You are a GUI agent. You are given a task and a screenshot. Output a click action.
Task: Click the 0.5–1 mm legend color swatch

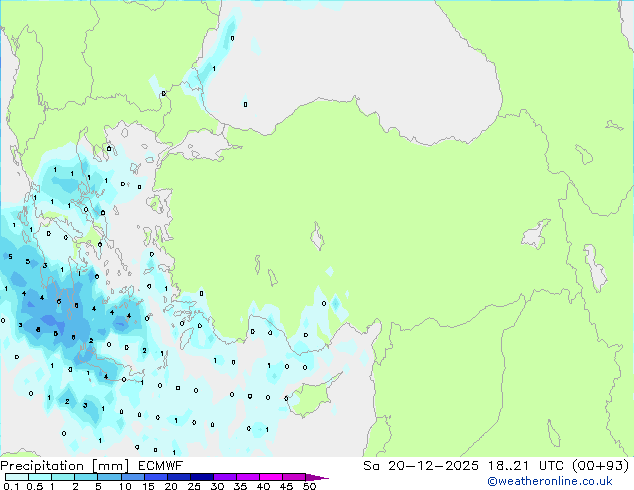40,477
